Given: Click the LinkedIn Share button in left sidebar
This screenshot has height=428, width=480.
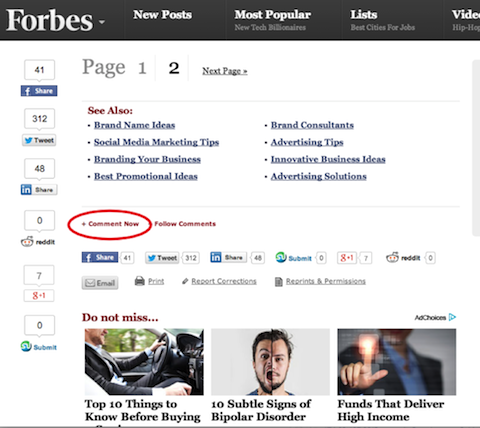Looking at the screenshot, I should 39,190.
